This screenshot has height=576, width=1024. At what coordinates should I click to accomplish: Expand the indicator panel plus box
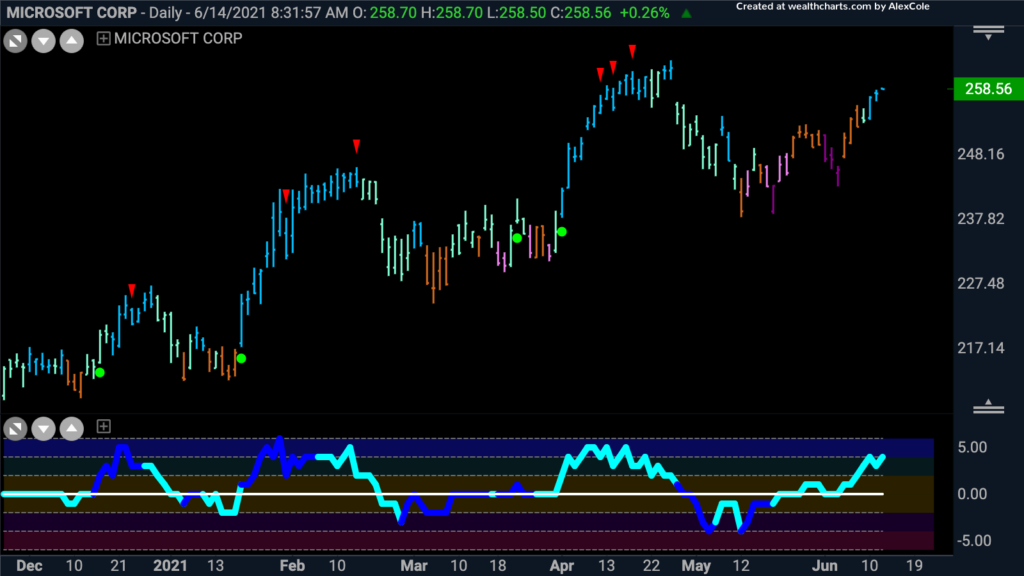(103, 426)
